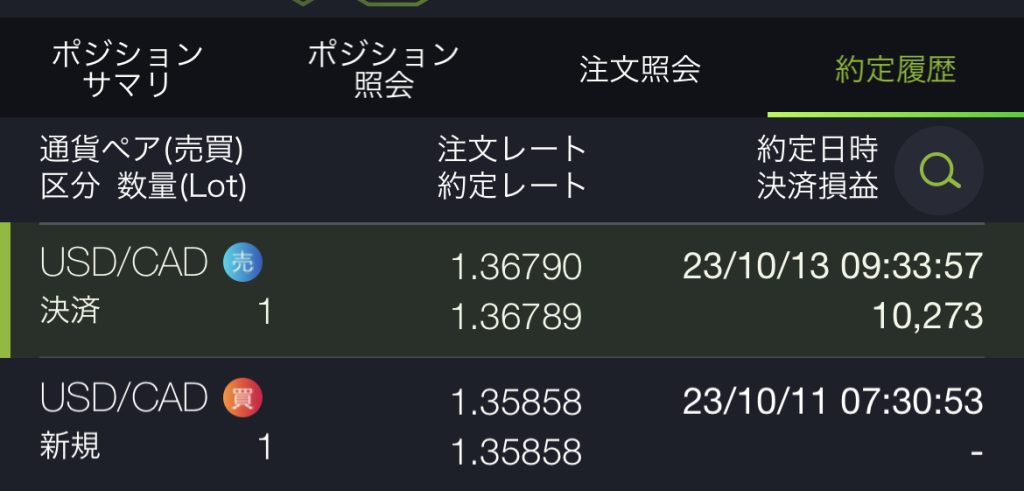Tap the 10,273 settlement profit value

927,316
